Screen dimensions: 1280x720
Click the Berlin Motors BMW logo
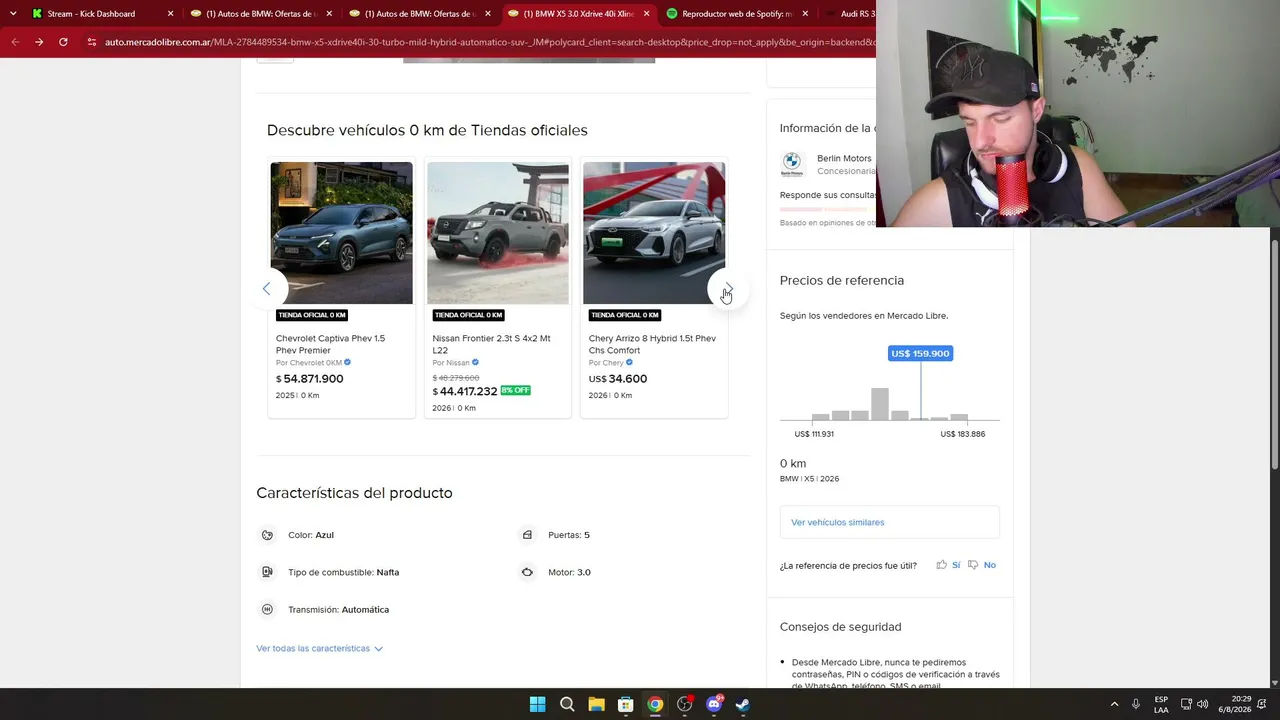(x=792, y=164)
